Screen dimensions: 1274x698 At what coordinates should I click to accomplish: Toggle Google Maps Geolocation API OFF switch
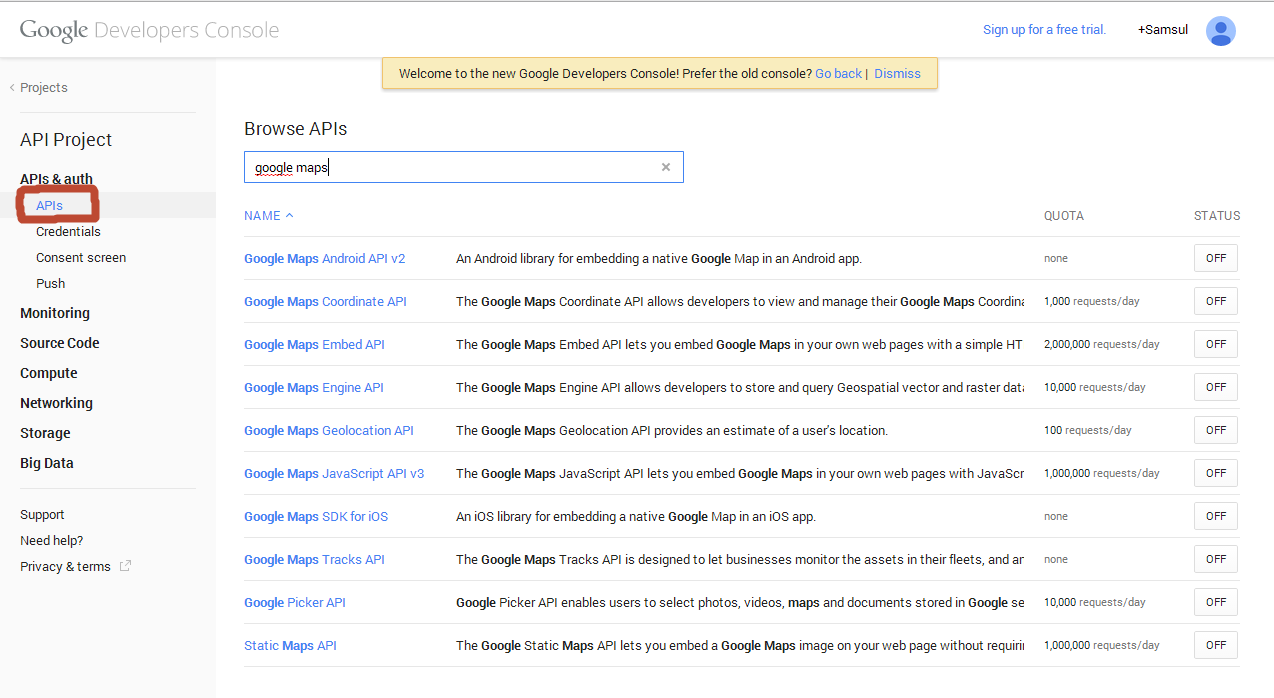(1216, 430)
